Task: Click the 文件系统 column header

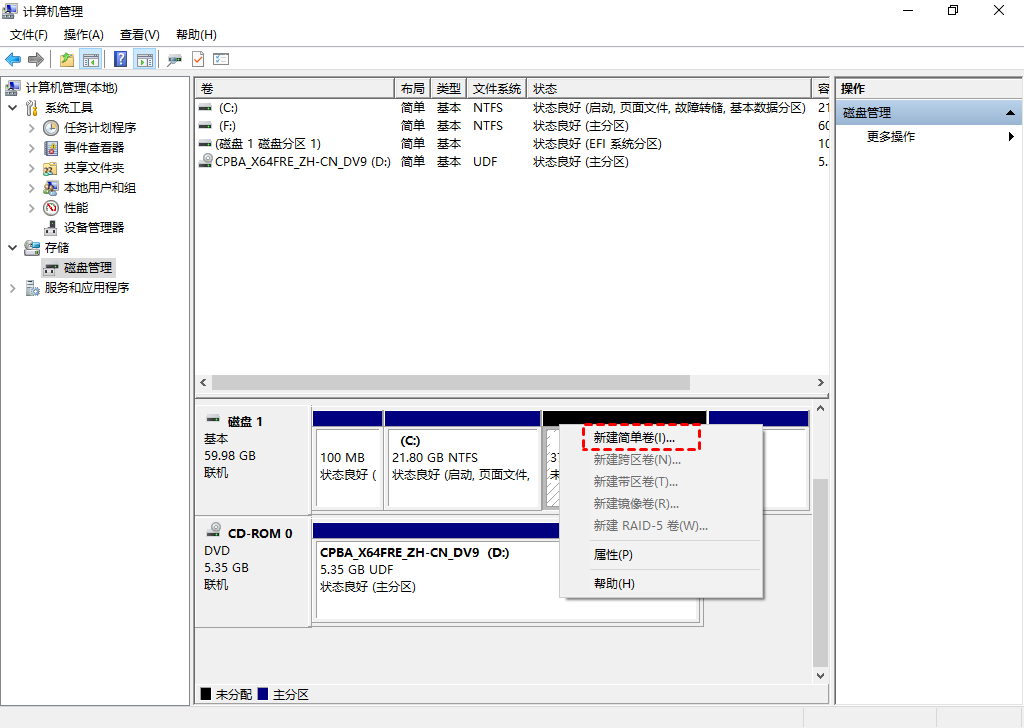Action: pos(497,89)
